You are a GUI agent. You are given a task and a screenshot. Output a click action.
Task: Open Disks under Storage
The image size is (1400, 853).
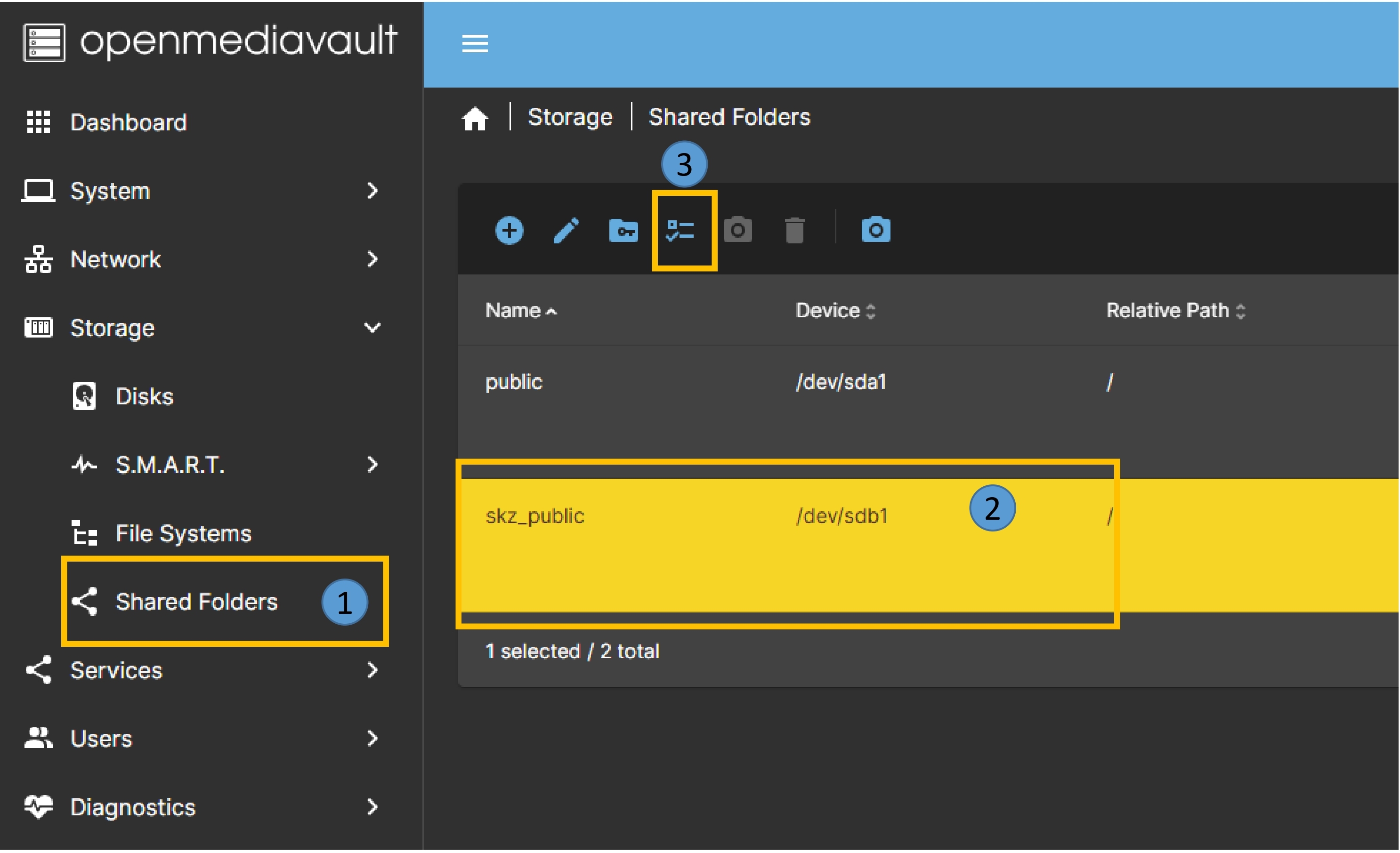144,396
